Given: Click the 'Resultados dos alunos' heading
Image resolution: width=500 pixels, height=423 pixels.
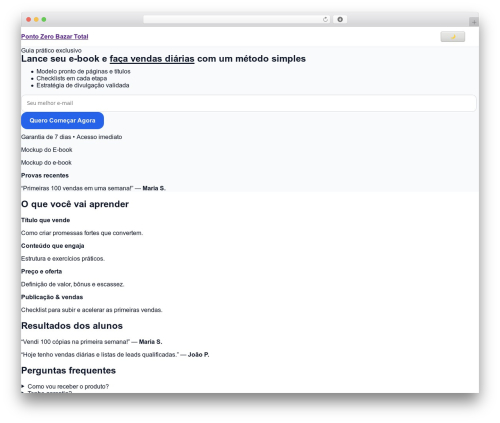Looking at the screenshot, I should 72,326.
